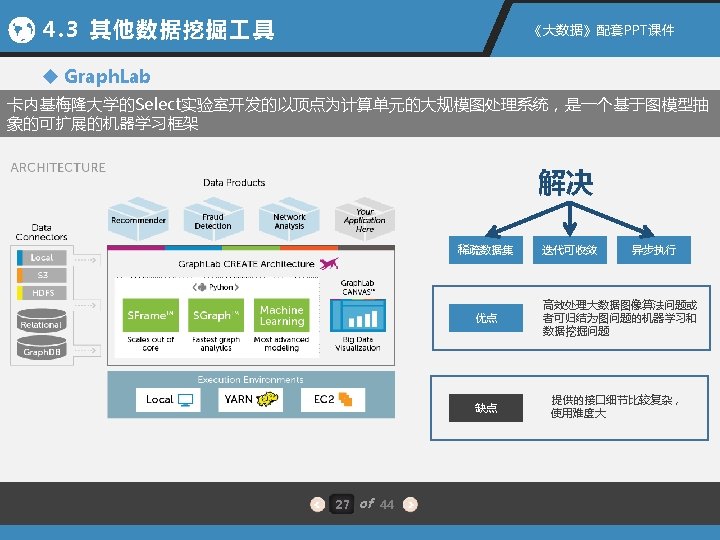This screenshot has width=720, height=540.
Task: Click the pink dog logo icon
Action: click(x=329, y=264)
